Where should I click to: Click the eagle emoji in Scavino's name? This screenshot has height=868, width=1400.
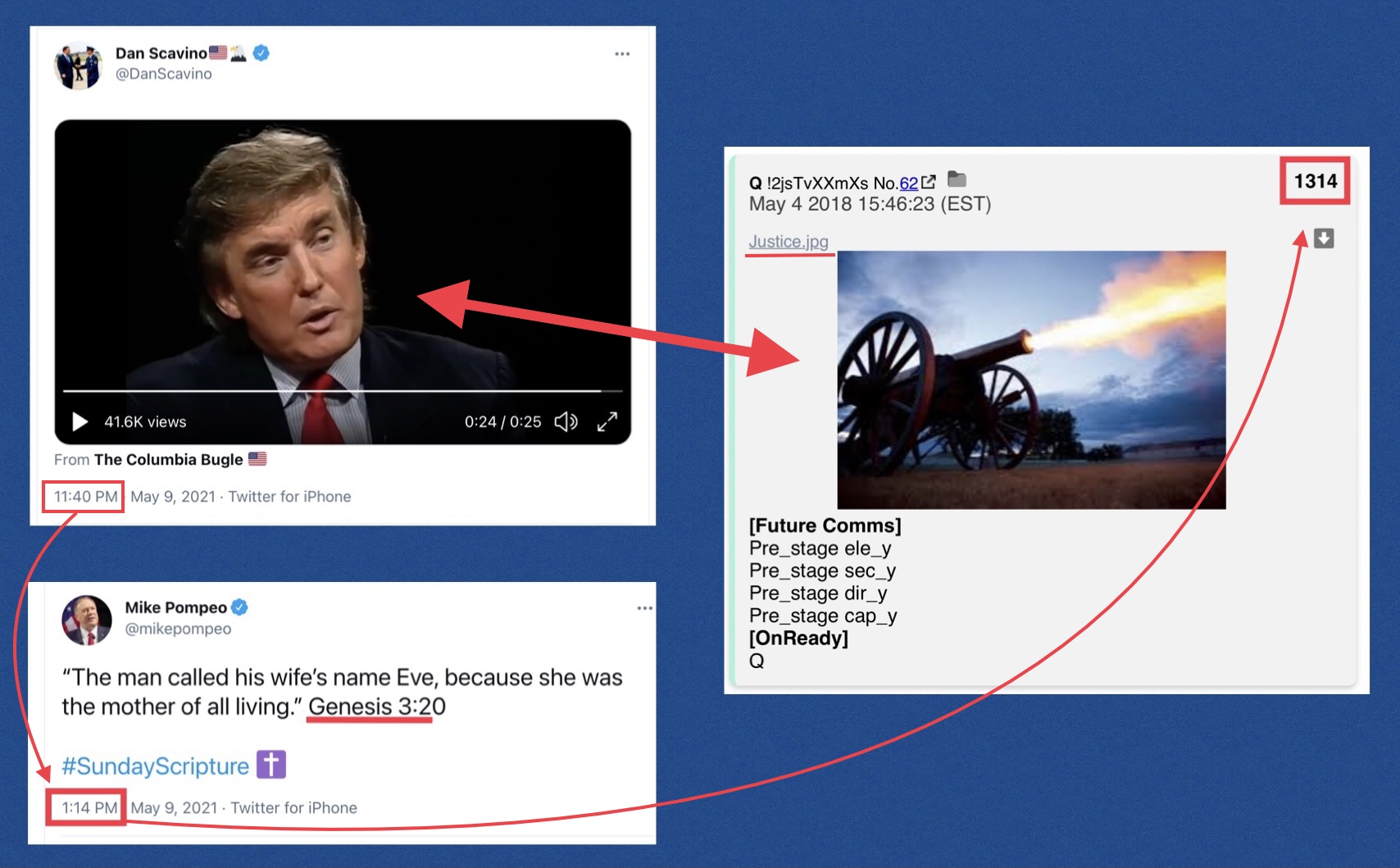point(238,53)
